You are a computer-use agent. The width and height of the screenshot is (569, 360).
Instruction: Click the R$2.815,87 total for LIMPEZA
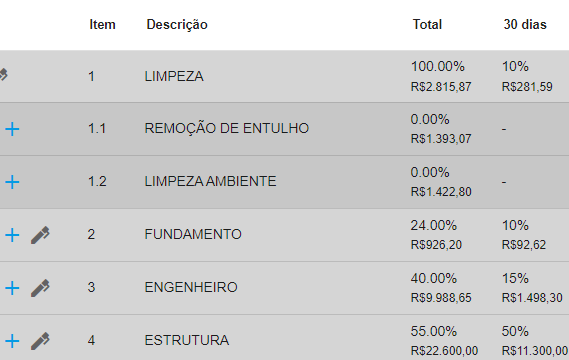tap(441, 87)
